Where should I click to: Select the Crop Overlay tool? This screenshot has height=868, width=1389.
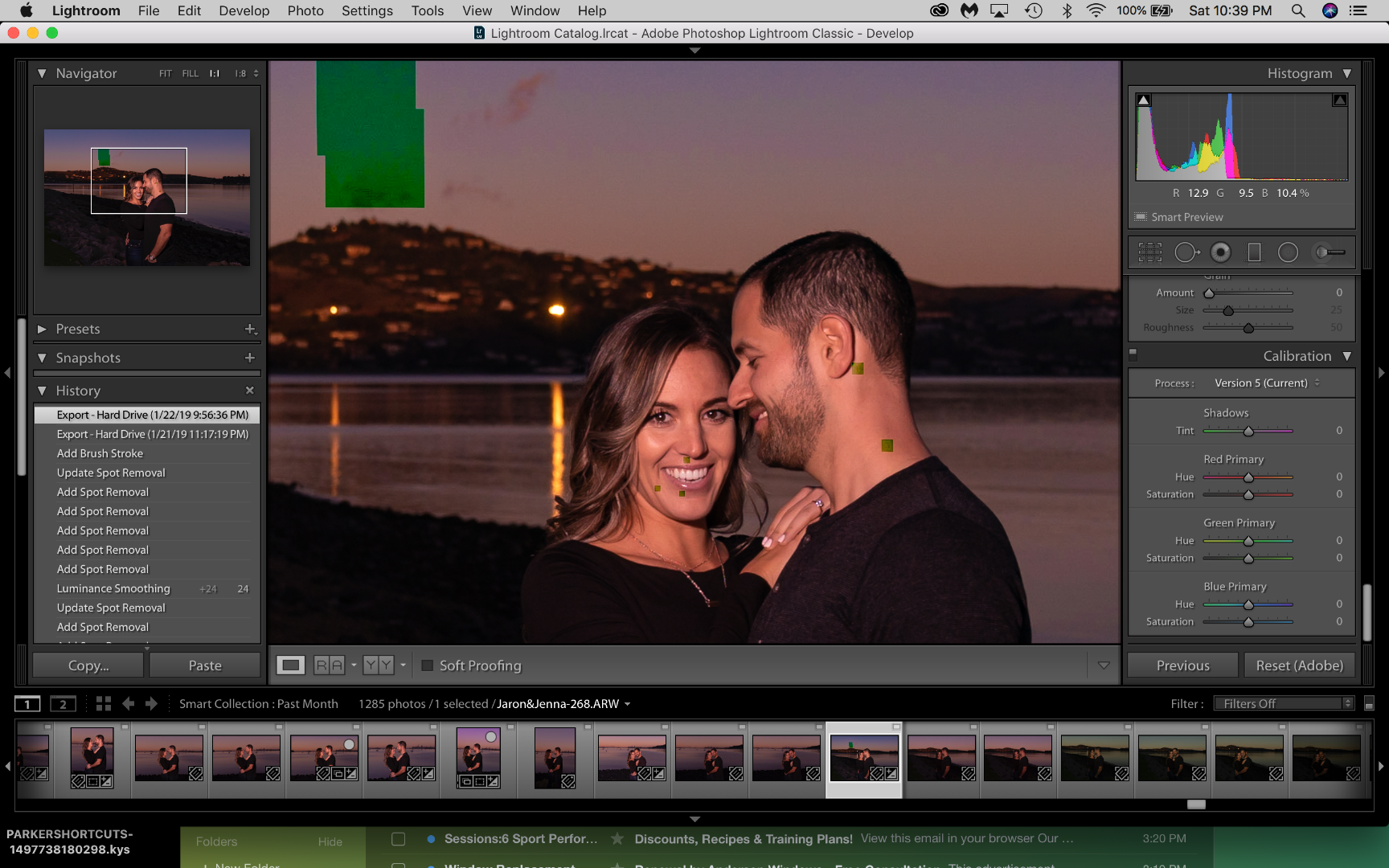1150,252
